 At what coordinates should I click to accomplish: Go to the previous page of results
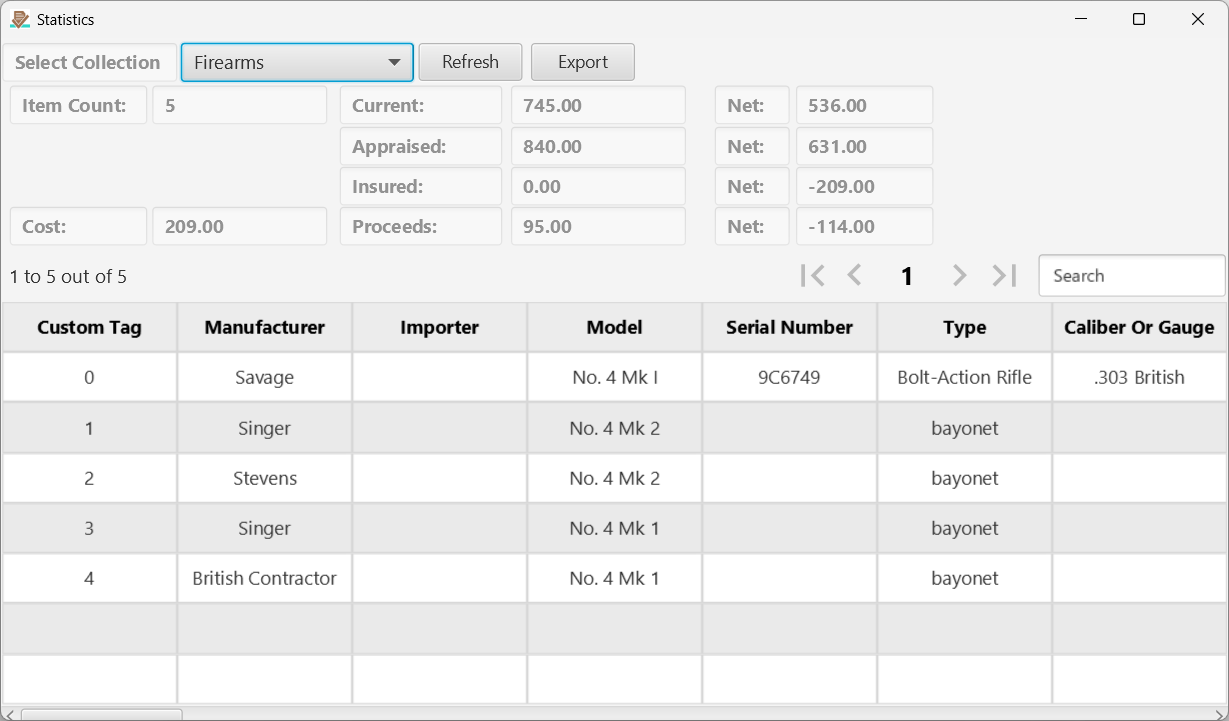tap(854, 276)
